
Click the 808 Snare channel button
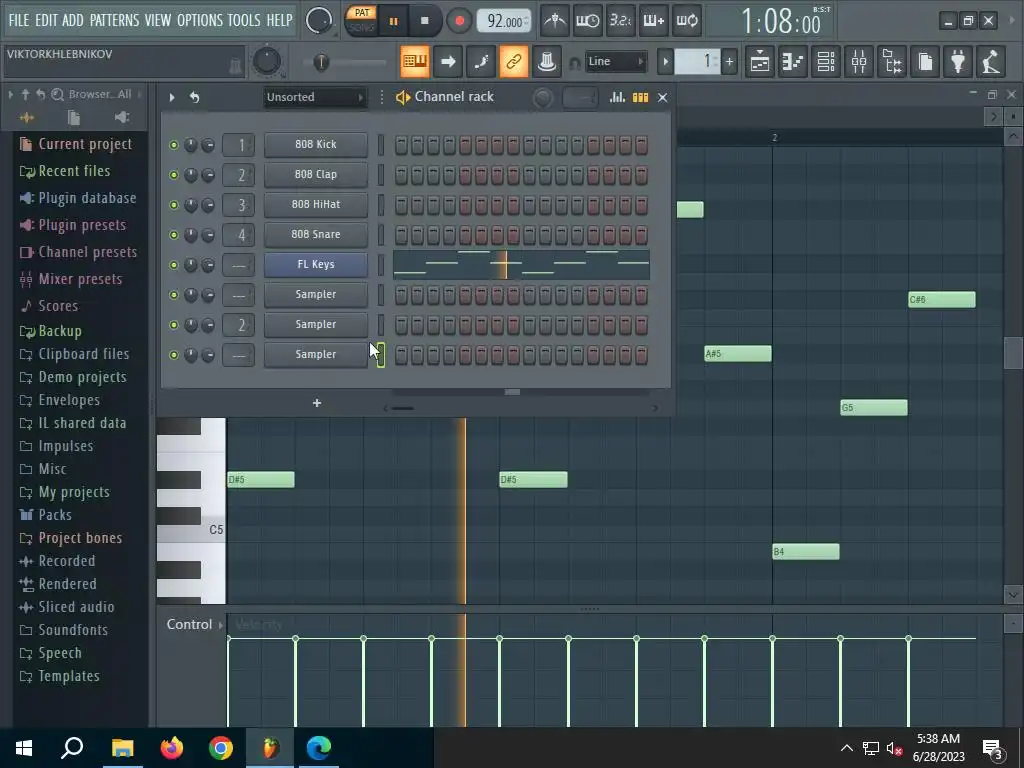[x=315, y=234]
